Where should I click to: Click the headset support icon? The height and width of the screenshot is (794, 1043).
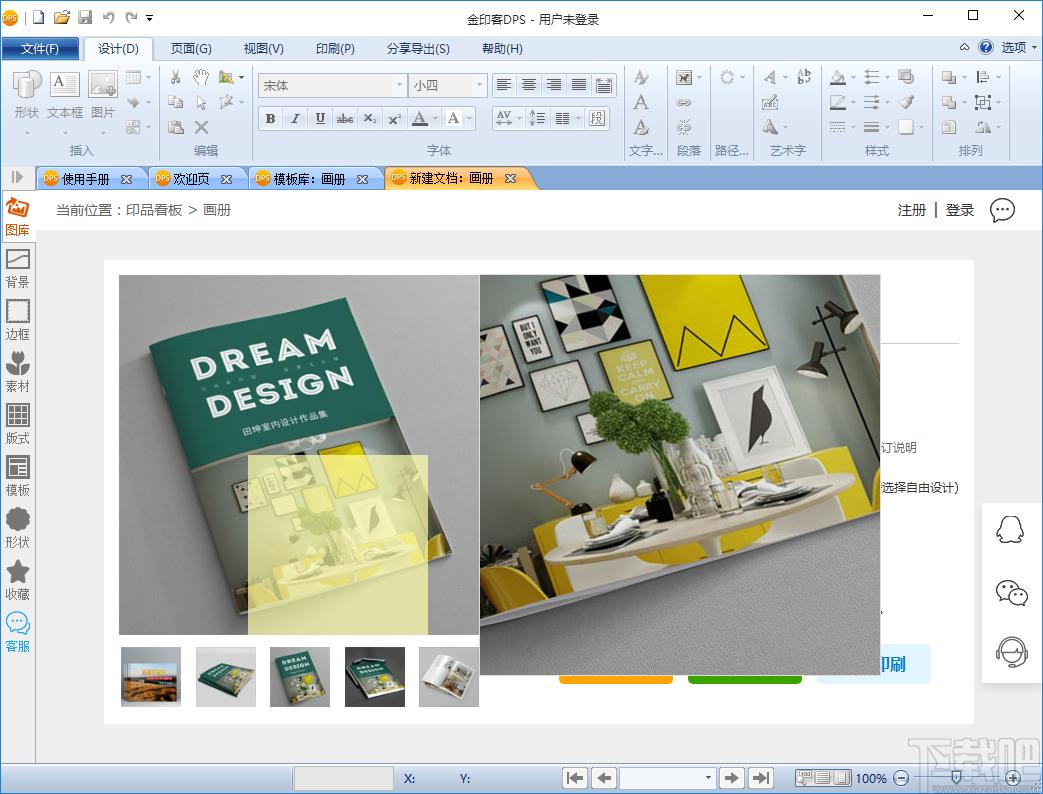click(1011, 652)
